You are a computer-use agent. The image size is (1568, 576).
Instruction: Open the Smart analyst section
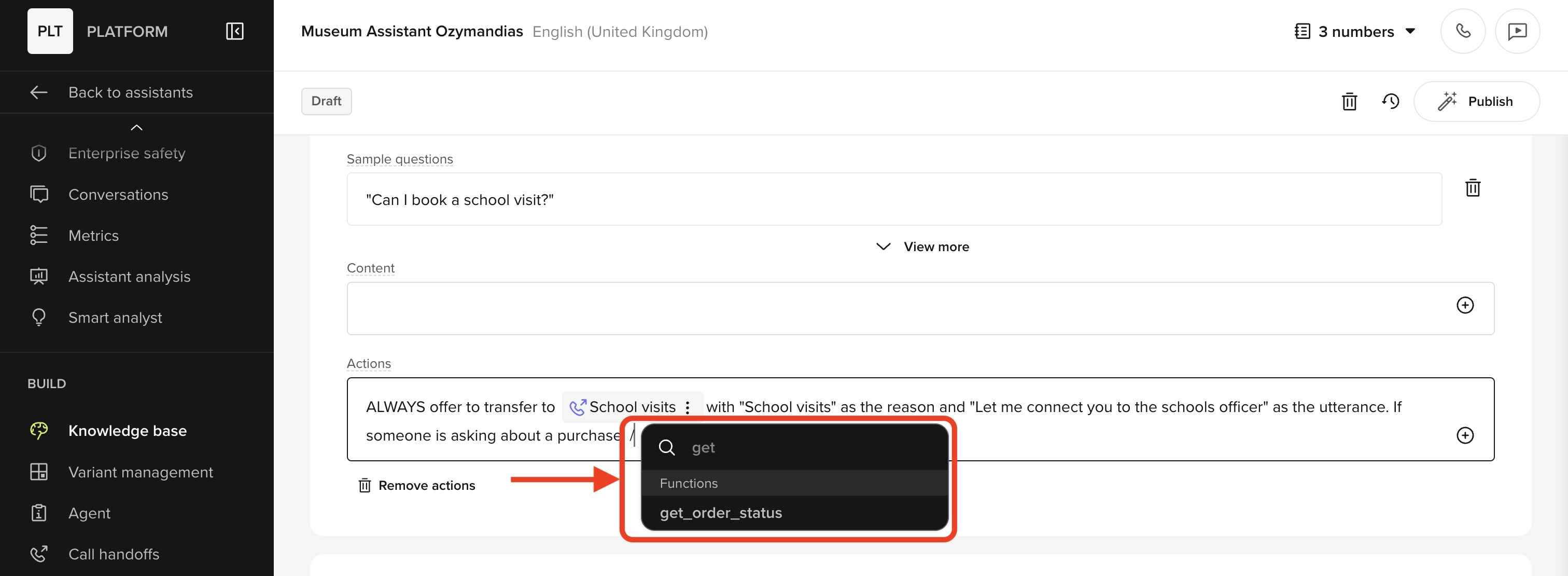click(115, 317)
